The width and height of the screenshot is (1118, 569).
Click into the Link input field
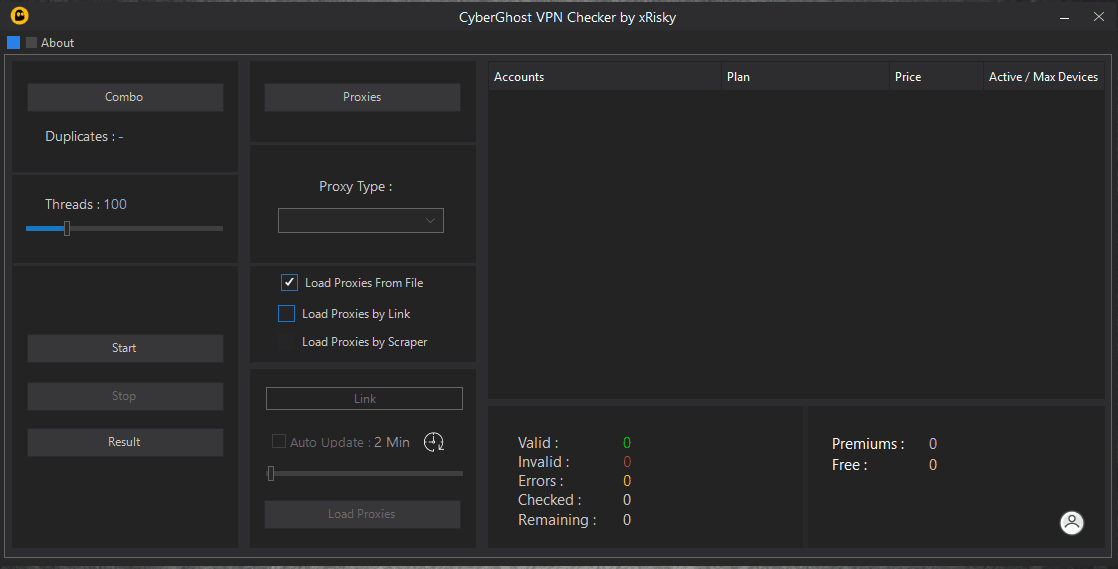(x=364, y=399)
